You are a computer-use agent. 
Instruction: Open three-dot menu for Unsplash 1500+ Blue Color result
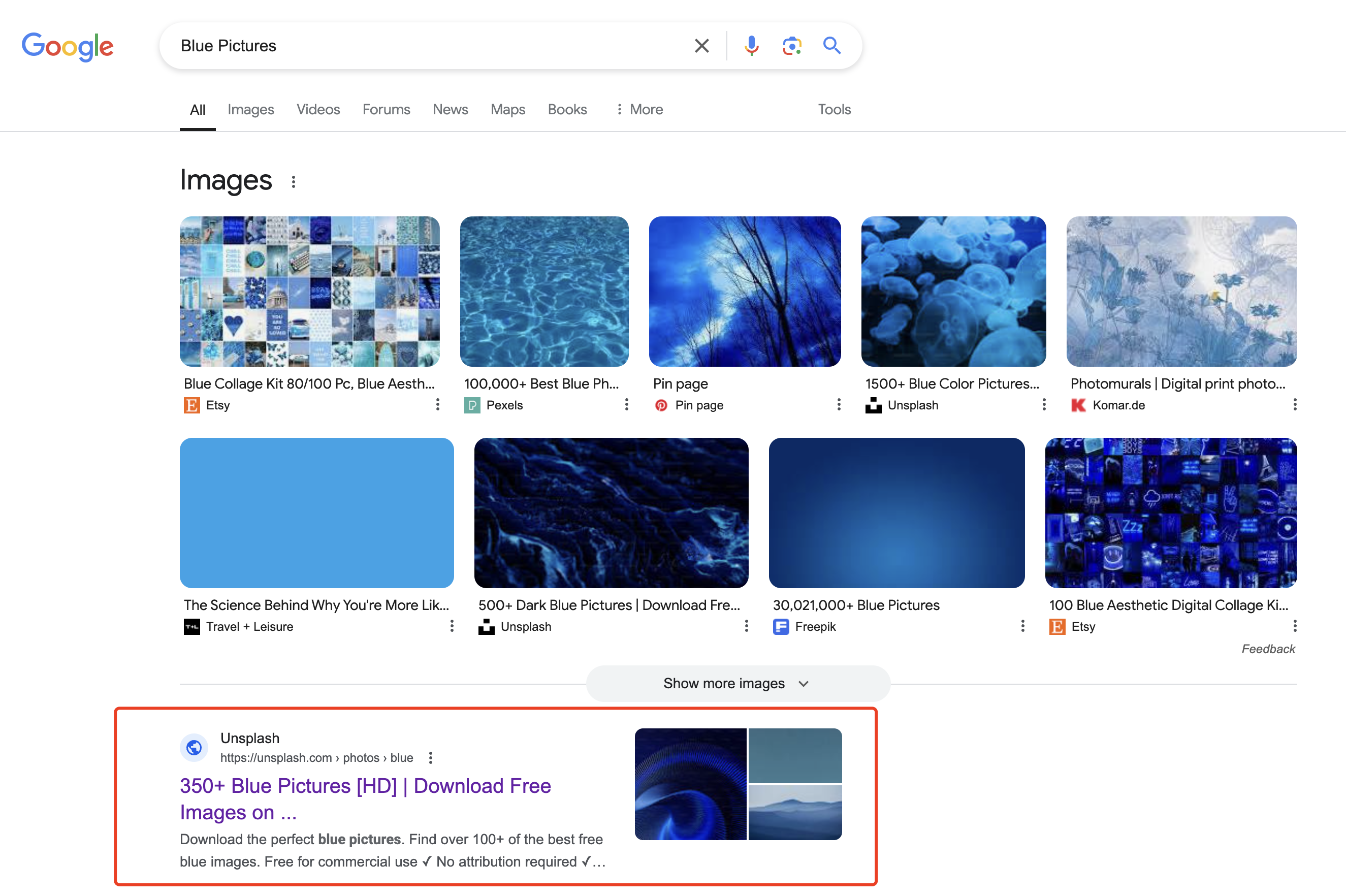tap(1044, 404)
